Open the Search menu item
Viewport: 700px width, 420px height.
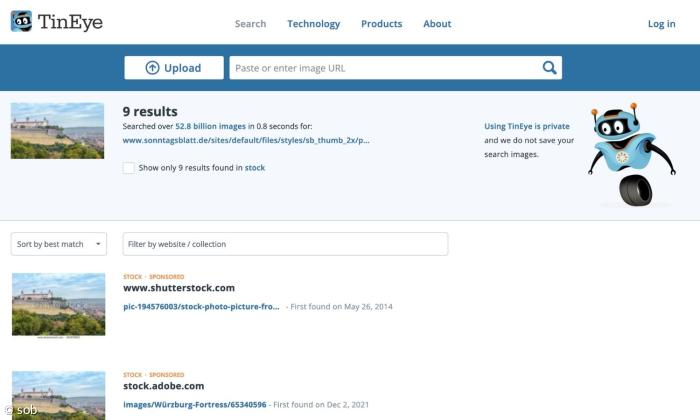click(250, 24)
